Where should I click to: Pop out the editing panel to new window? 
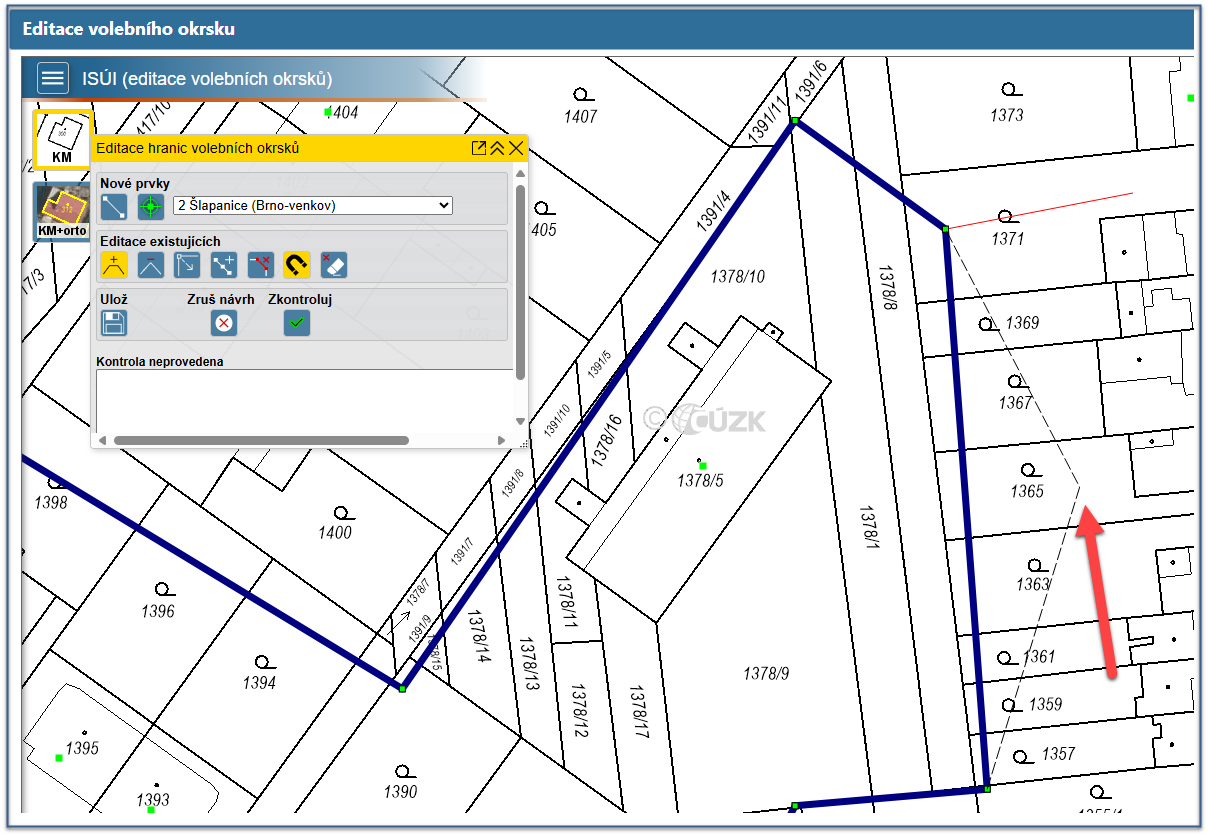[479, 148]
